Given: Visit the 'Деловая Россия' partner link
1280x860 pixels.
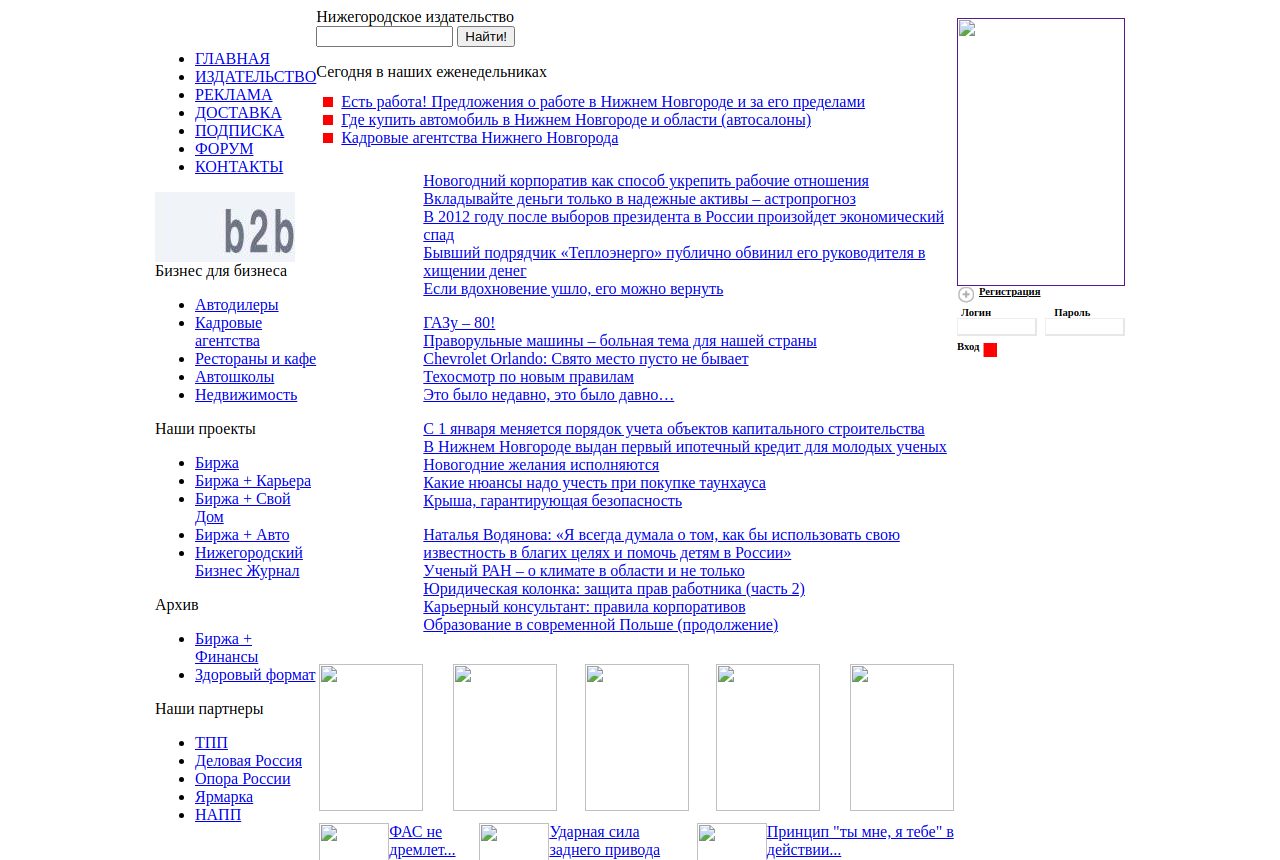Looking at the screenshot, I should (248, 761).
